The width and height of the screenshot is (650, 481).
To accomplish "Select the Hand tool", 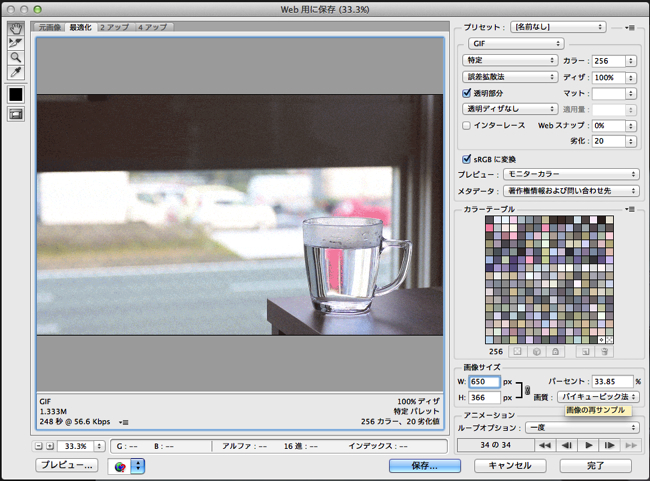I will coord(16,28).
